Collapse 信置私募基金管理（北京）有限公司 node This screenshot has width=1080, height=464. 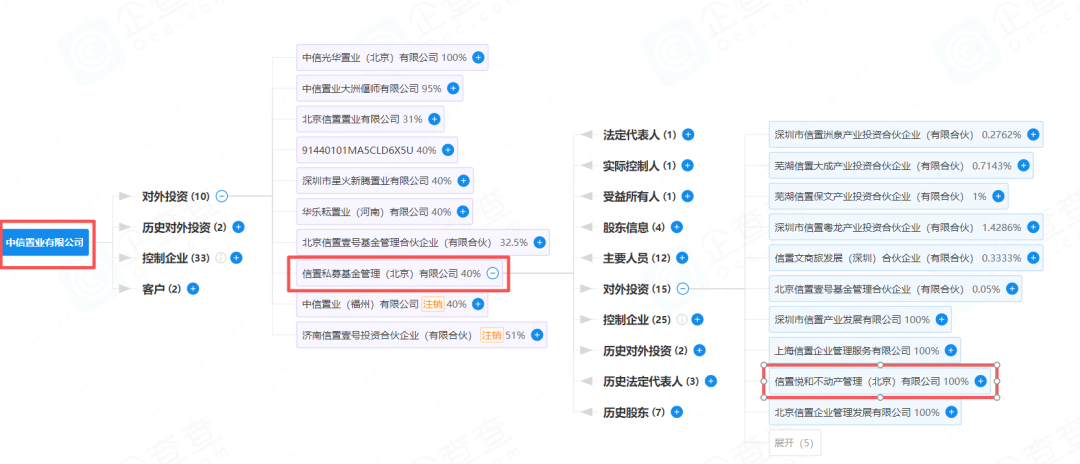[x=492, y=273]
